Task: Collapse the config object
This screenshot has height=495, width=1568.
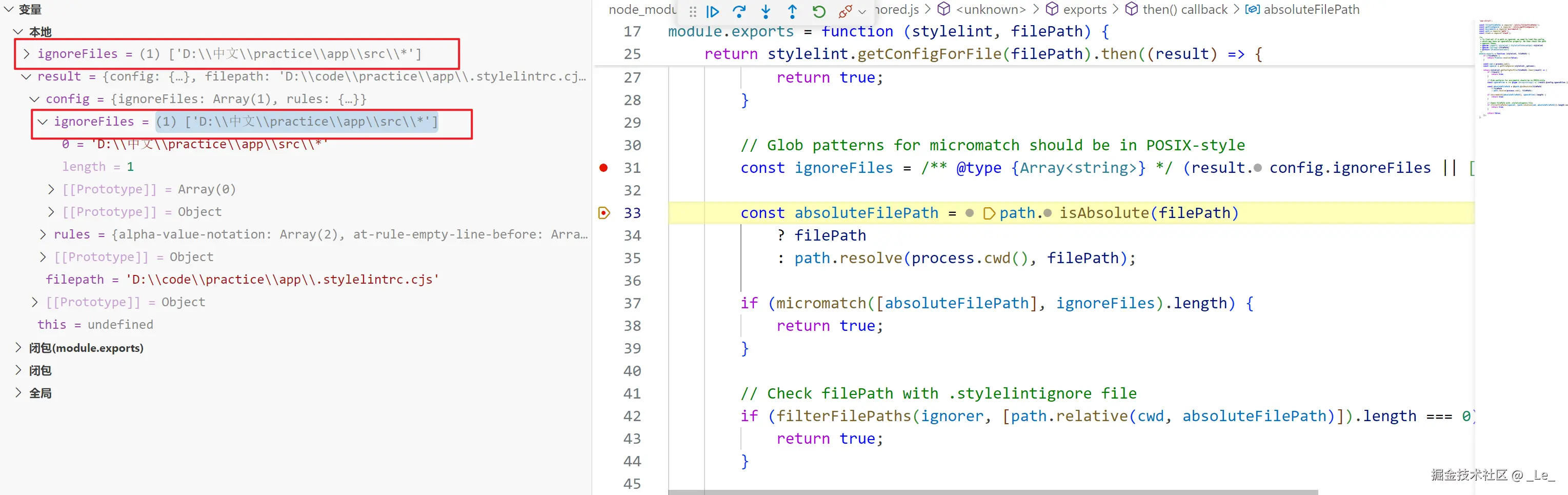Action: pyautogui.click(x=34, y=98)
